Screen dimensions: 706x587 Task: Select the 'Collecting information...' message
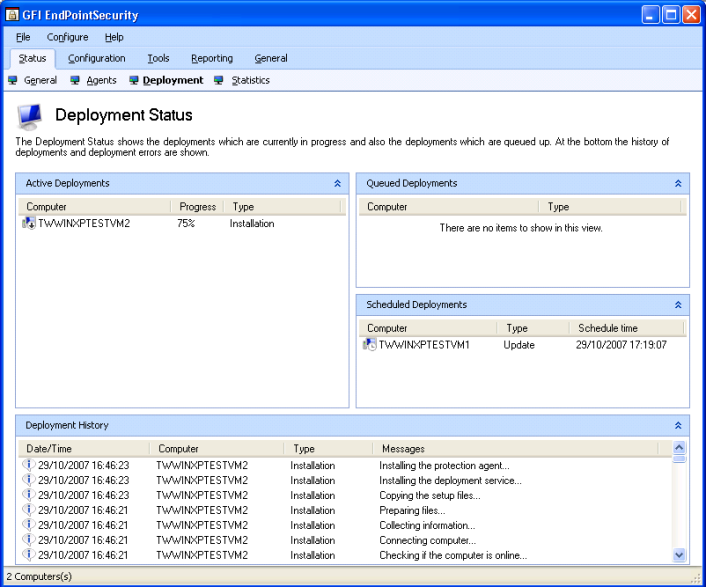(427, 525)
